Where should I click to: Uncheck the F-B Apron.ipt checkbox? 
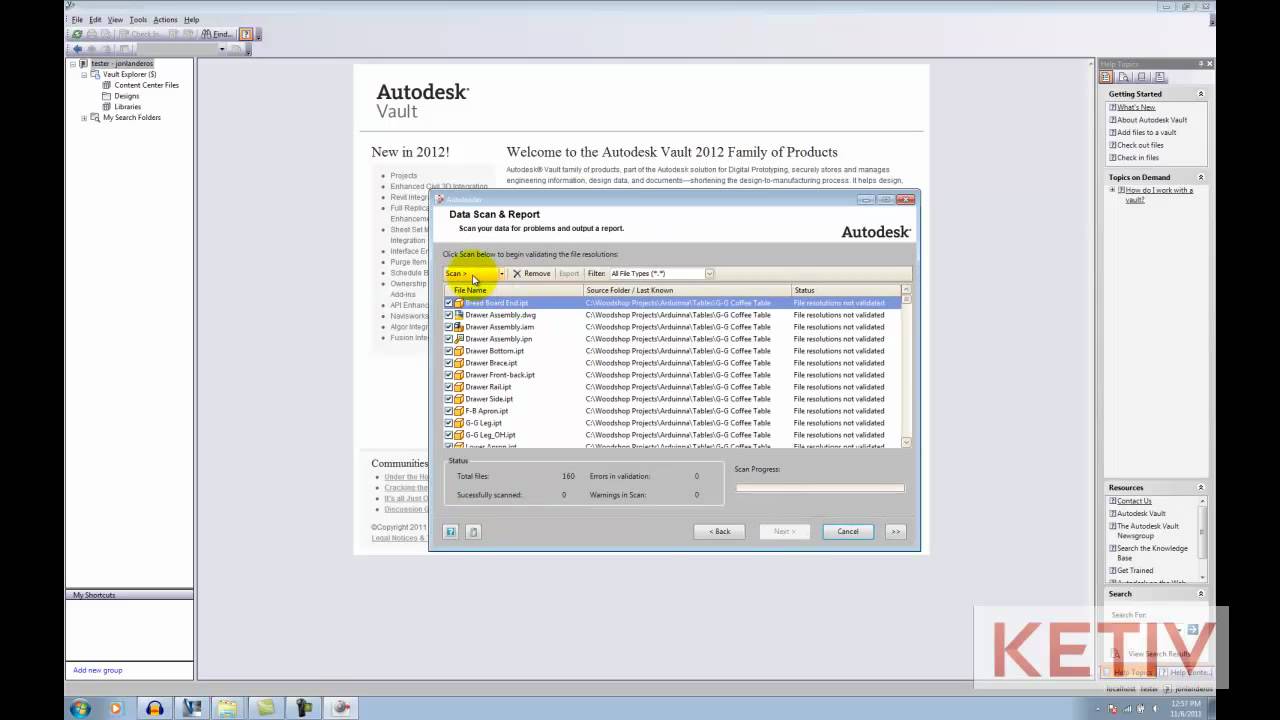(449, 411)
